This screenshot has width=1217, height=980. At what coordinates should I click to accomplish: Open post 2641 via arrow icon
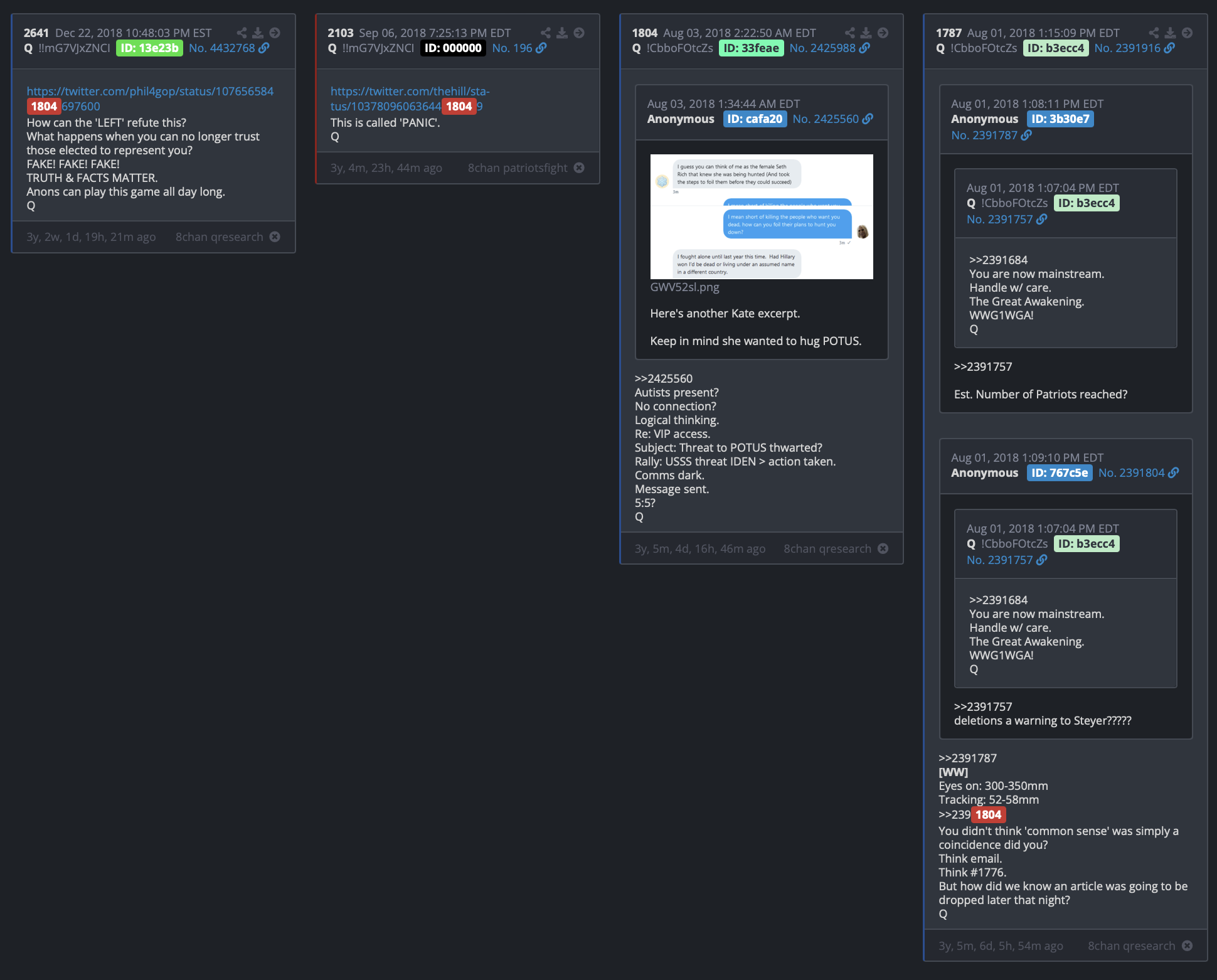click(x=275, y=33)
